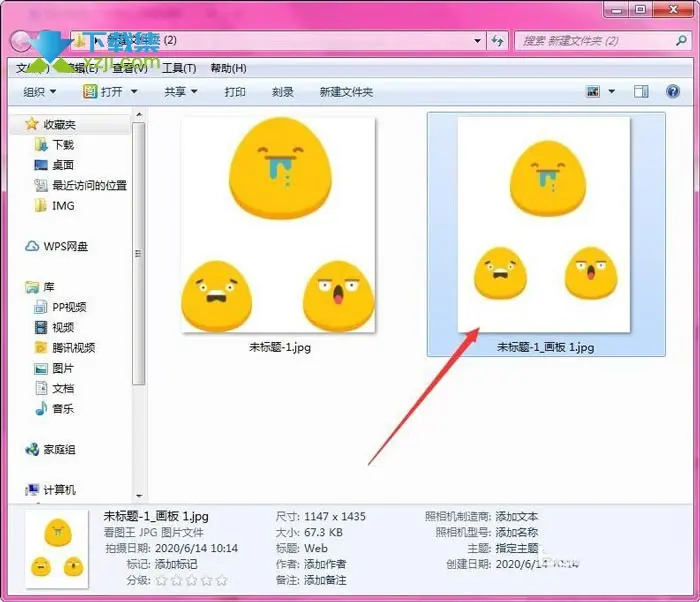Viewport: 700px width, 602px height.
Task: Open the 共享 dropdown
Action: click(181, 92)
